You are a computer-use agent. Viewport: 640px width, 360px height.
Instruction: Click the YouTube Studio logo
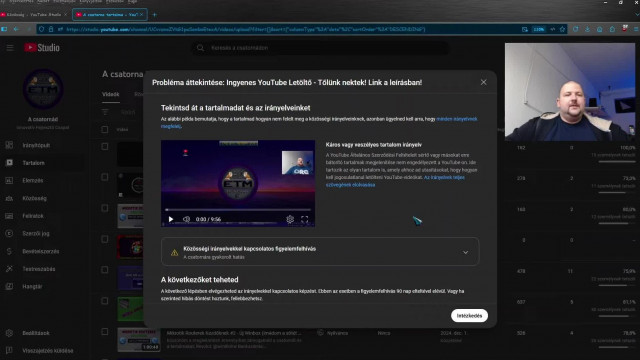pyautogui.click(x=42, y=48)
